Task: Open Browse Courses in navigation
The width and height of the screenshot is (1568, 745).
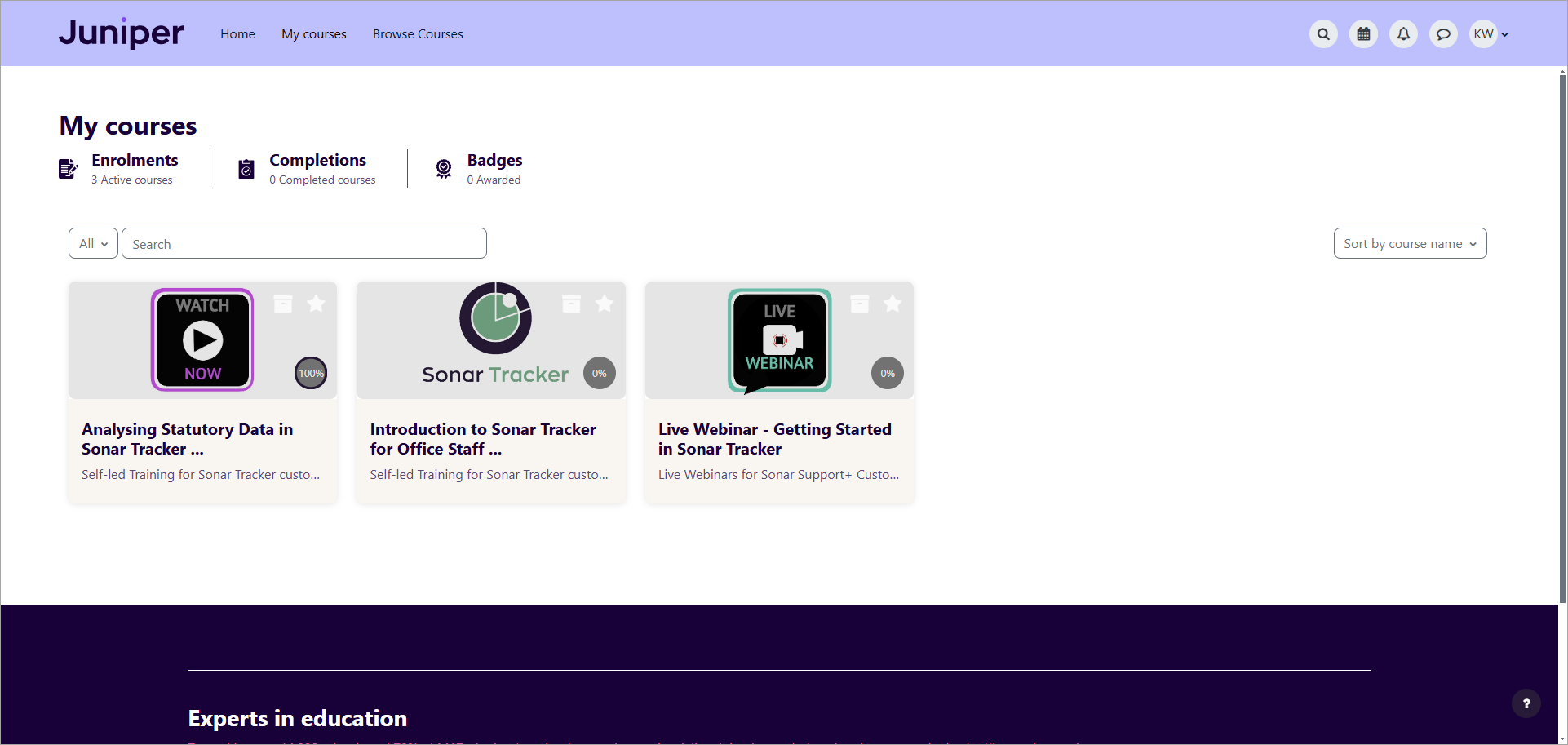Action: coord(418,34)
